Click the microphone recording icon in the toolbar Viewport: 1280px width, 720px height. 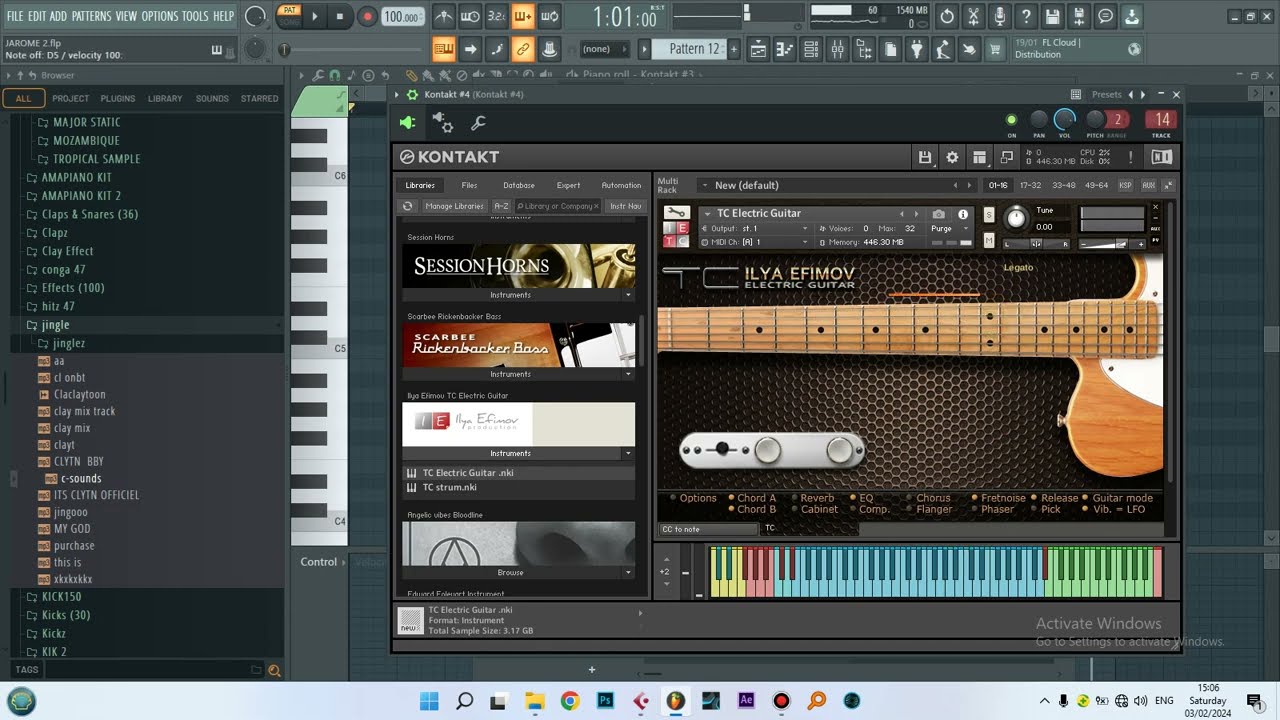coord(999,16)
